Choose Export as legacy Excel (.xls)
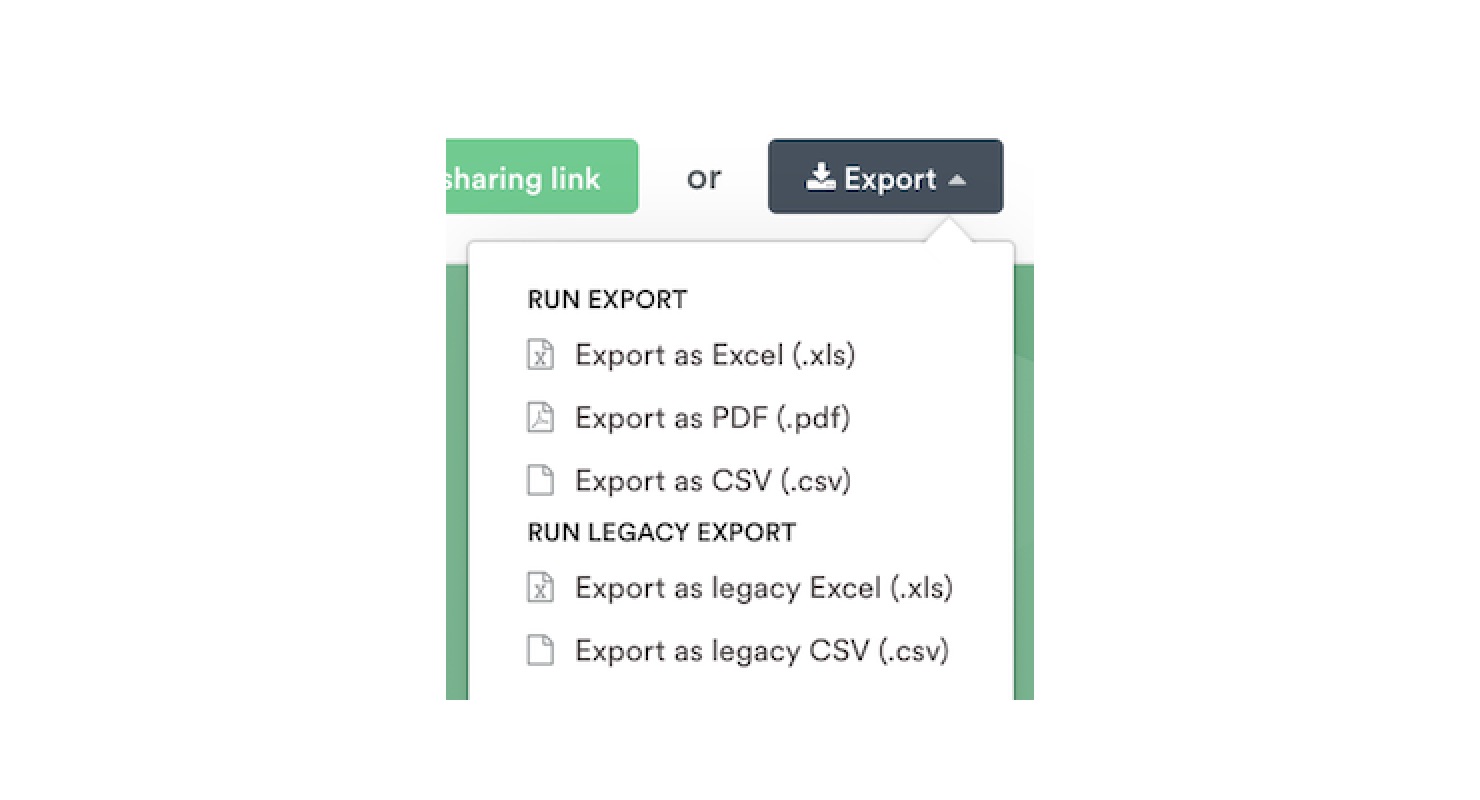Image resolution: width=1480 pixels, height=800 pixels. (x=763, y=588)
